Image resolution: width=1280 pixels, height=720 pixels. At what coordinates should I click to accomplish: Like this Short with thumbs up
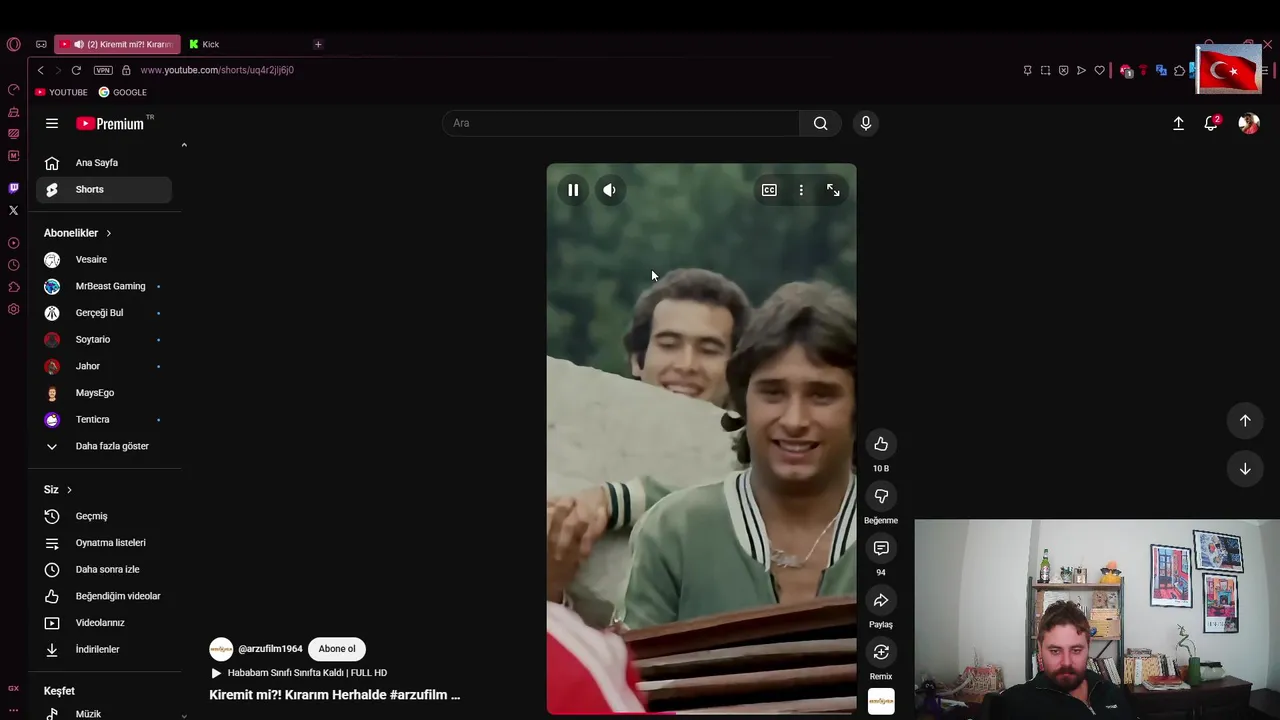pyautogui.click(x=881, y=444)
